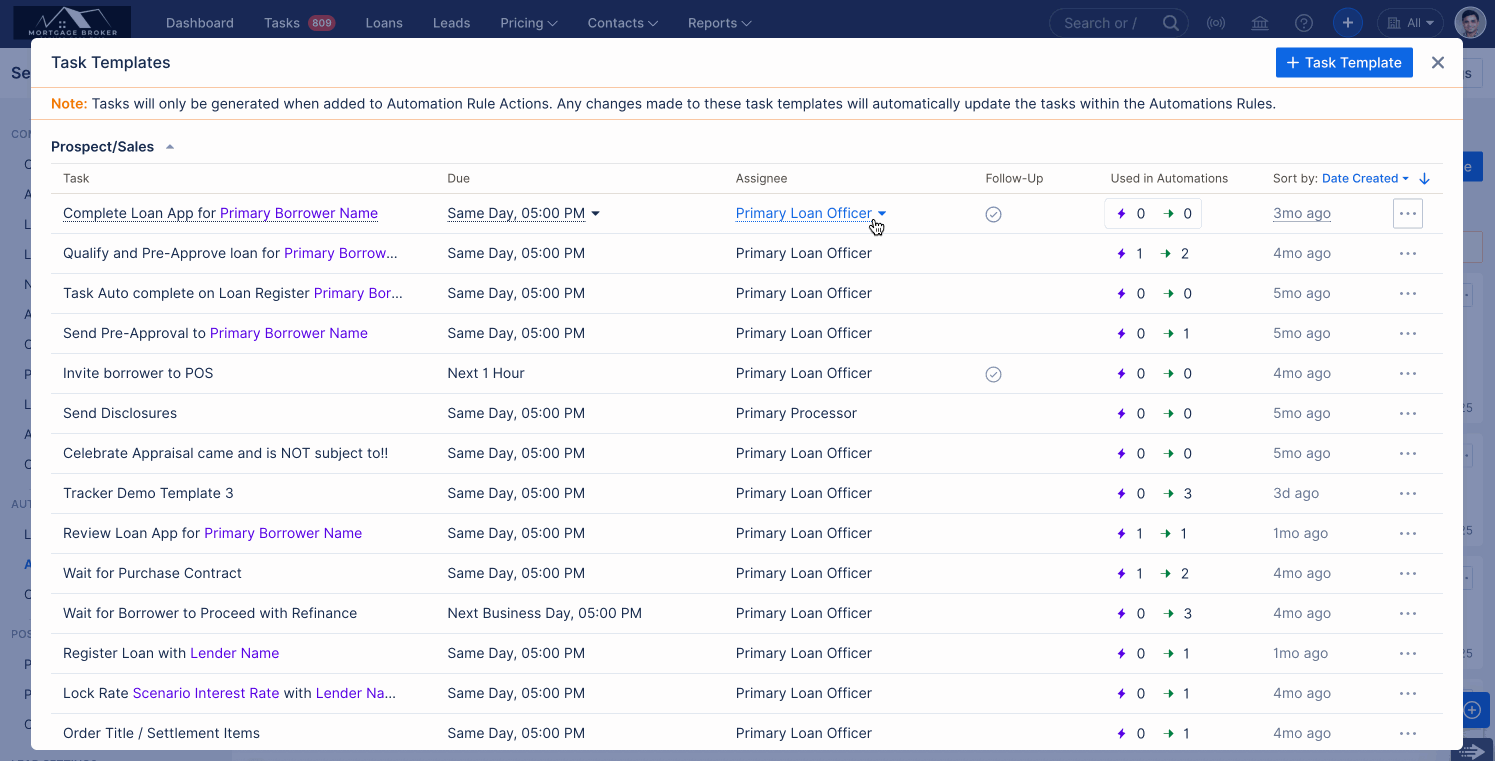This screenshot has height=761, width=1495.
Task: Select Celebrate Appraisal came and is NOT subject to!!
Action: pyautogui.click(x=225, y=453)
